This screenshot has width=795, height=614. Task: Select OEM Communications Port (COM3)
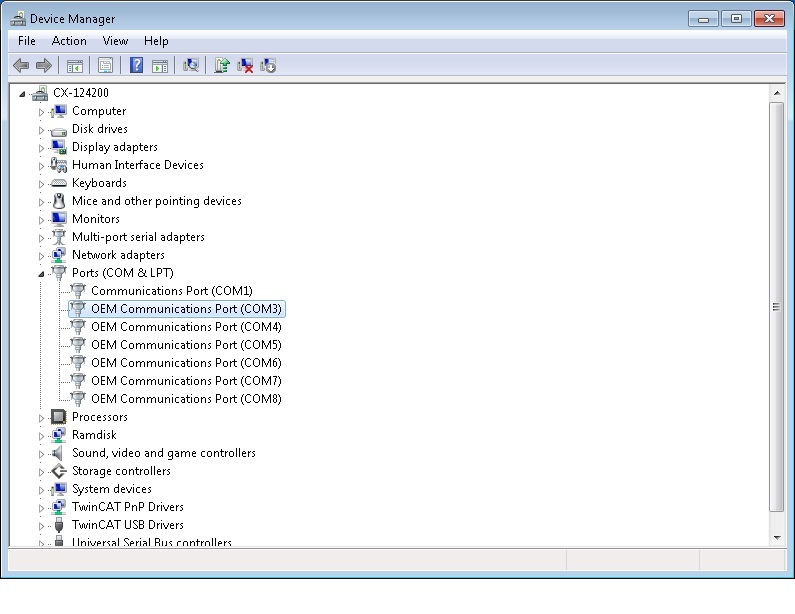pyautogui.click(x=186, y=309)
